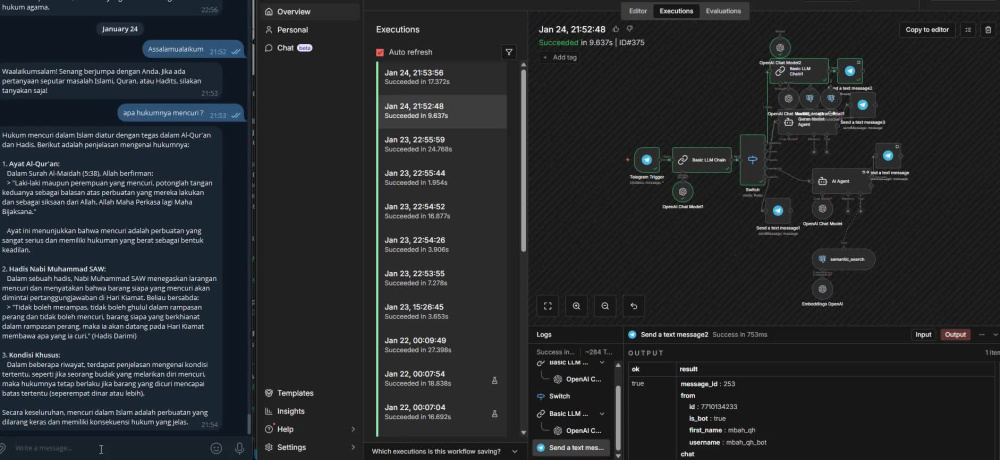The image size is (1000, 460).
Task: Select the OpenAI Chat Model1 node
Action: [682, 191]
